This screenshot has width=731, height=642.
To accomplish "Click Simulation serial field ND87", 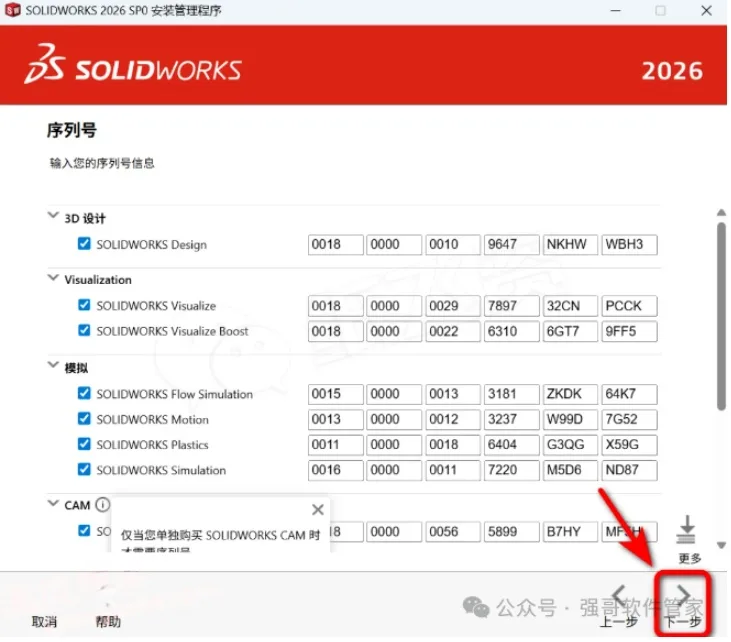I will coord(629,470).
